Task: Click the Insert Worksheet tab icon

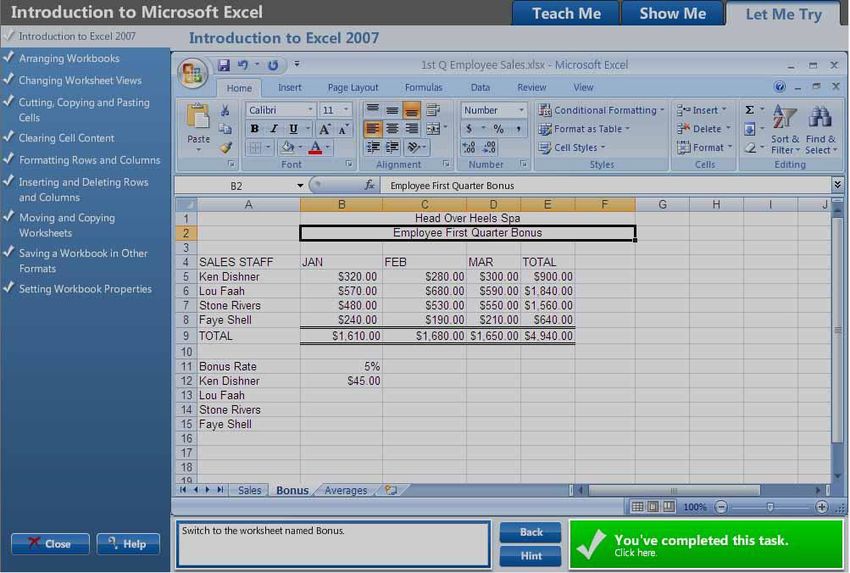Action: [390, 490]
